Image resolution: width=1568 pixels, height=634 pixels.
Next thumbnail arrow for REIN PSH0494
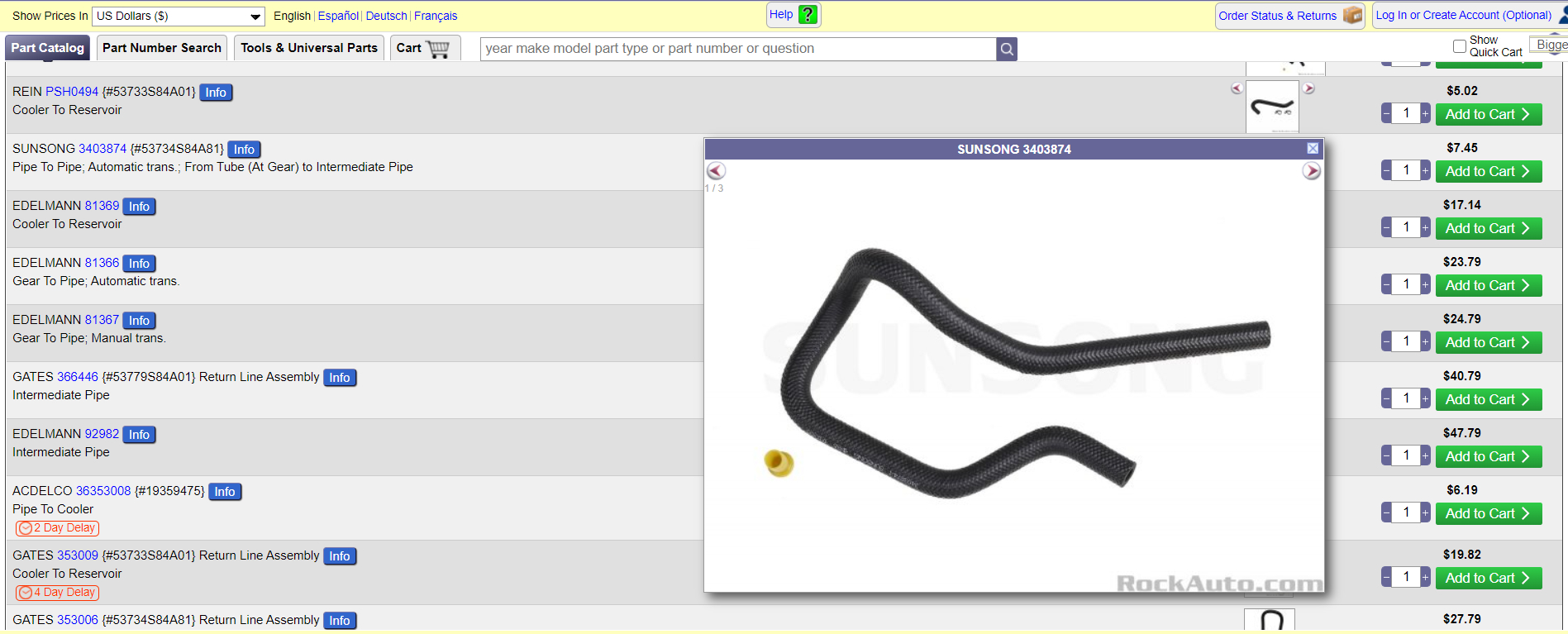pyautogui.click(x=1308, y=88)
